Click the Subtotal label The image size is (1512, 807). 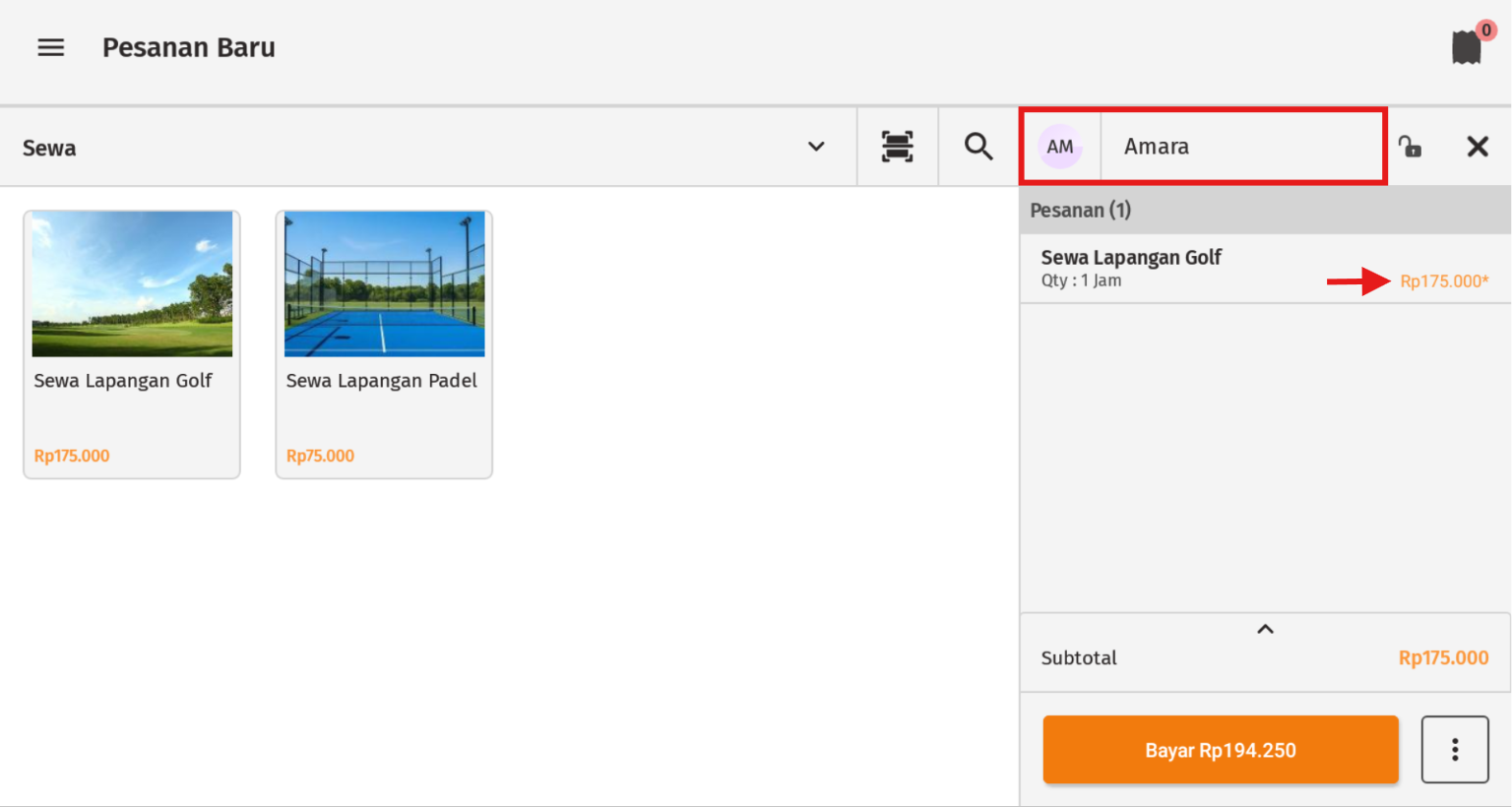pyautogui.click(x=1079, y=658)
